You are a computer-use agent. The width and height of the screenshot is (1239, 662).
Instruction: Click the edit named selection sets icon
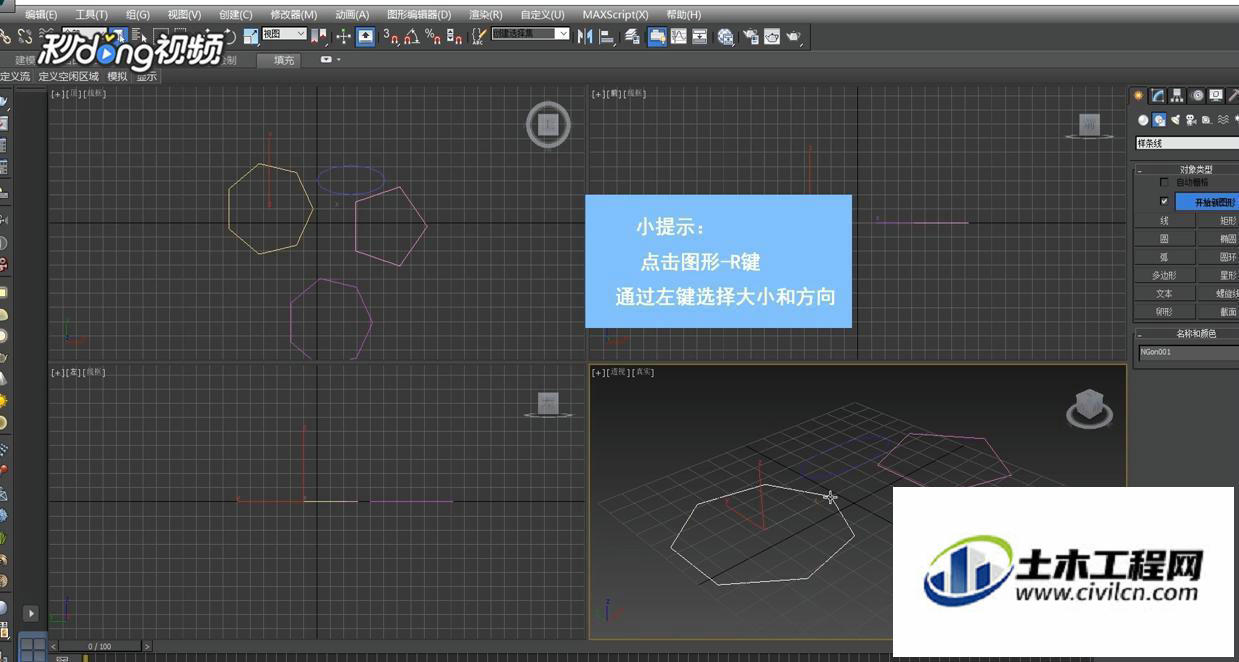[479, 37]
